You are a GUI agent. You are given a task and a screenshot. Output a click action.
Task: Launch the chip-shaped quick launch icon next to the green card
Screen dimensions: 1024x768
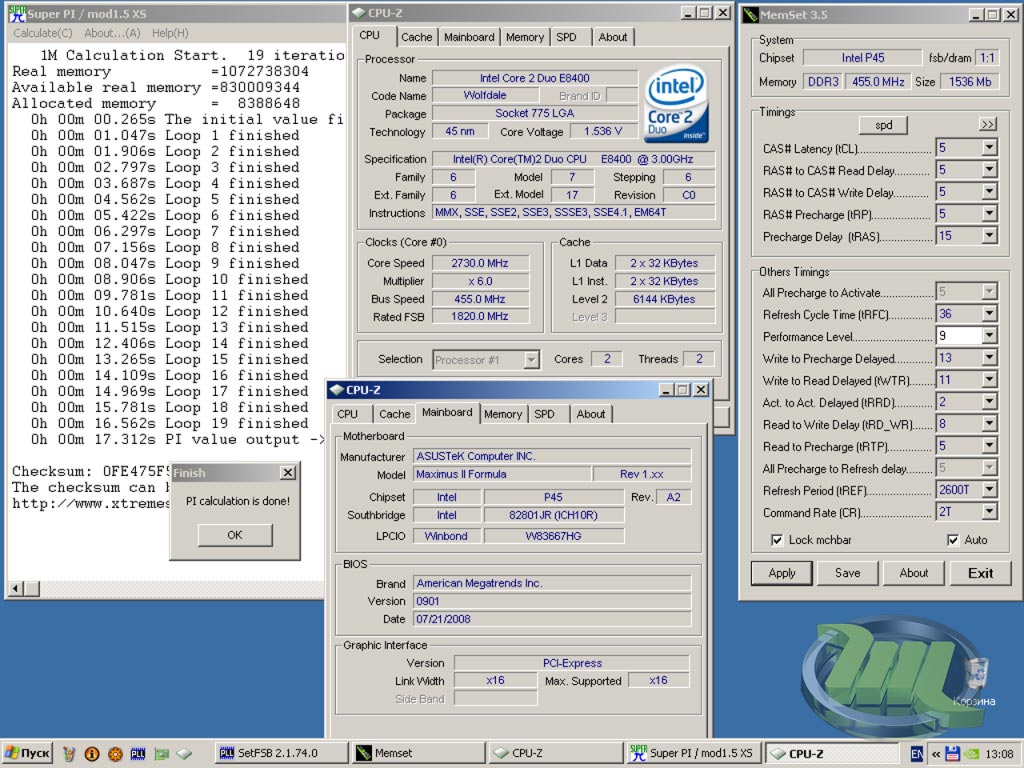184,754
